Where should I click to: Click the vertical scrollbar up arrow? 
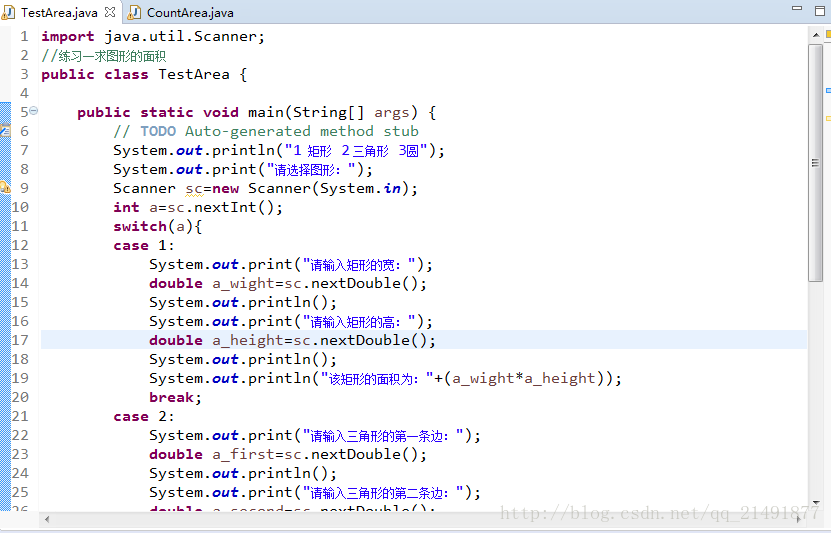point(816,35)
